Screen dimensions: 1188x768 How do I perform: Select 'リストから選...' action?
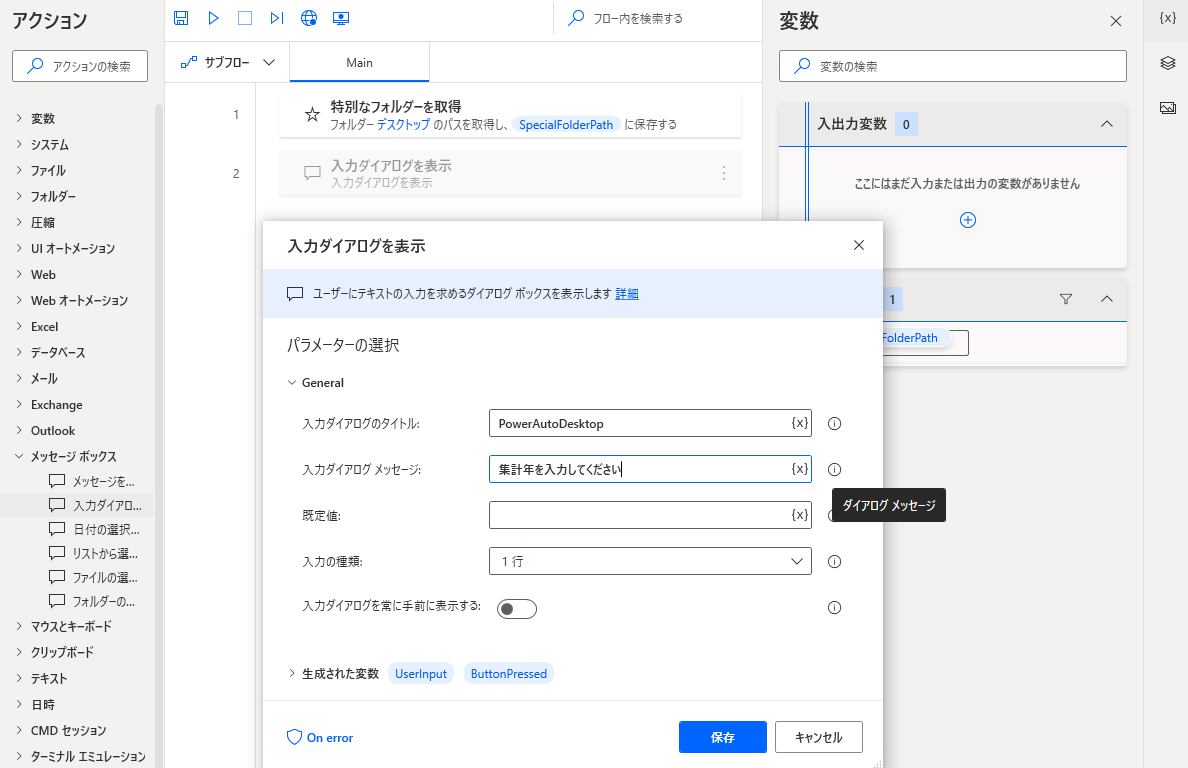coord(93,554)
